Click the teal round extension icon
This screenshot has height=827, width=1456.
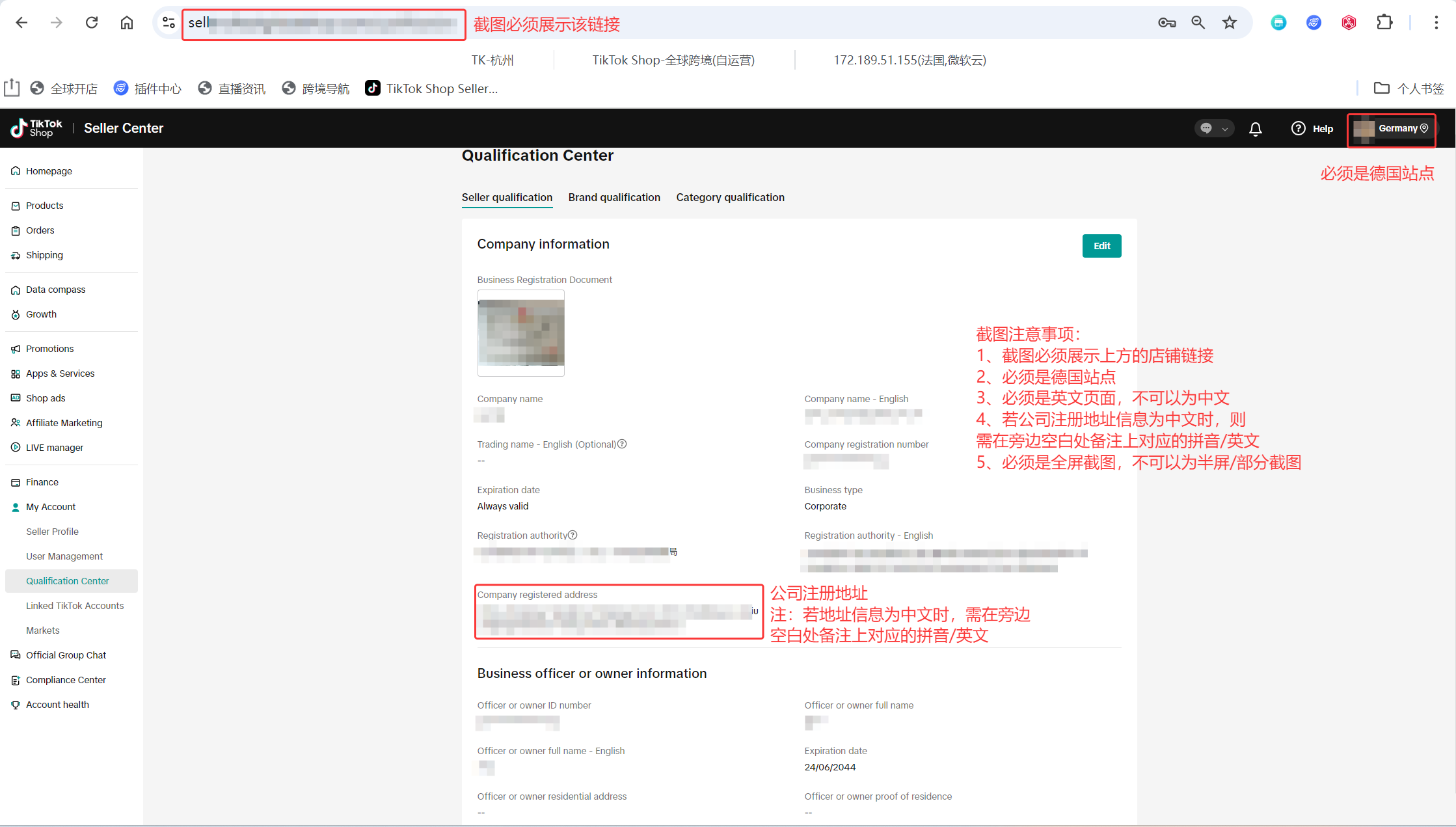[x=1278, y=23]
